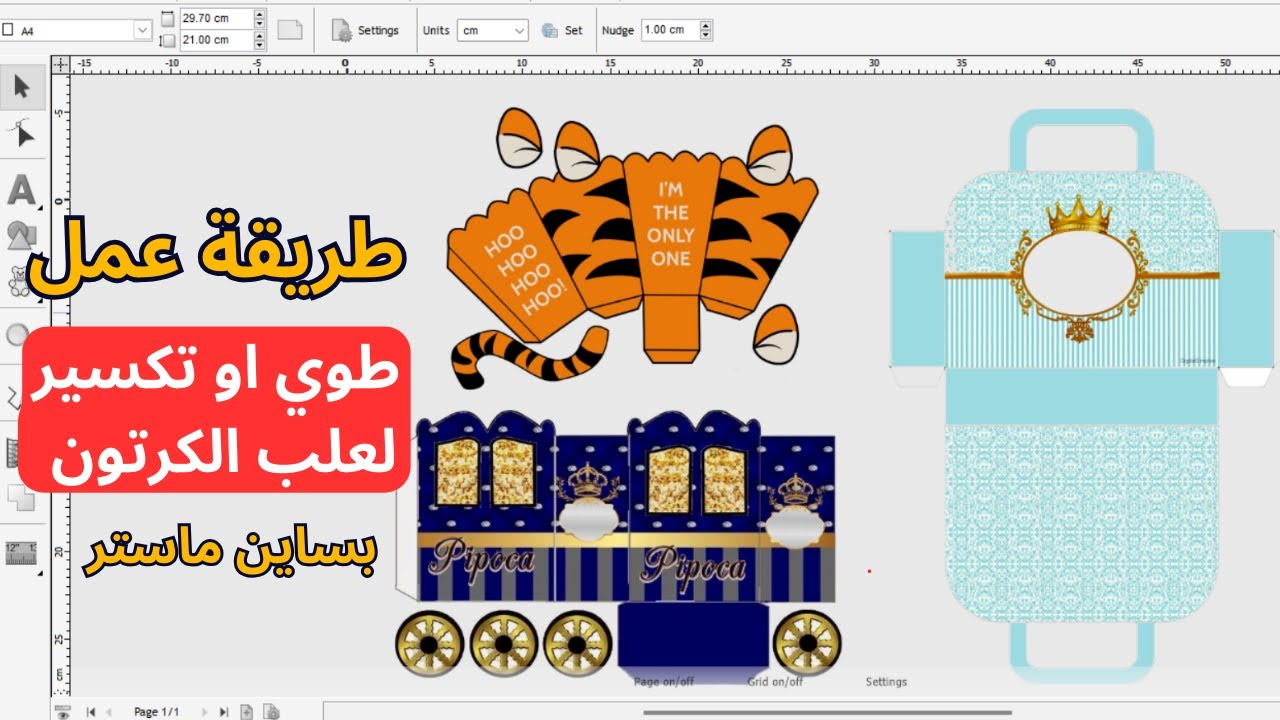1280x720 pixels.
Task: Add a new page icon
Action: click(247, 712)
